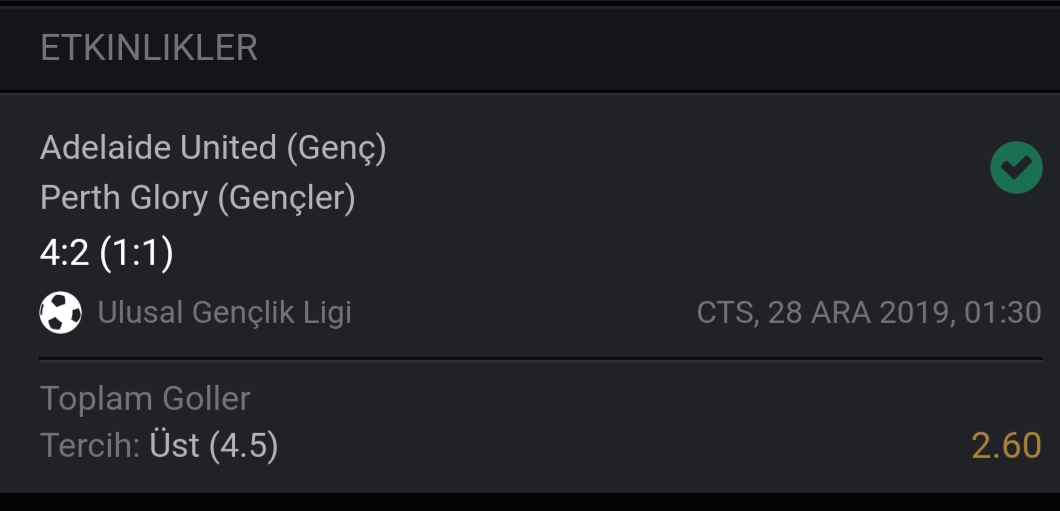Viewport: 1060px width, 511px height.
Task: Click the match date CTS, 28 ARA 2019, 01:30
Action: pos(869,313)
